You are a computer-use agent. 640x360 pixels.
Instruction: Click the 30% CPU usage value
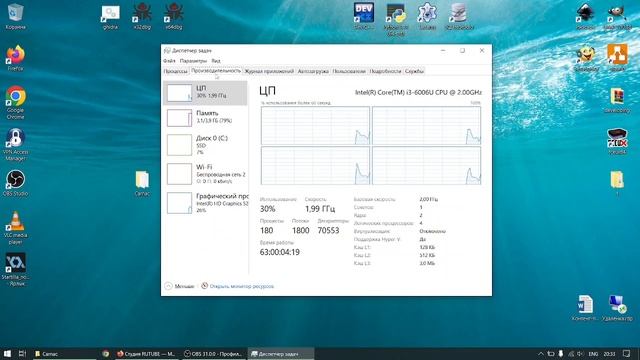(x=268, y=209)
